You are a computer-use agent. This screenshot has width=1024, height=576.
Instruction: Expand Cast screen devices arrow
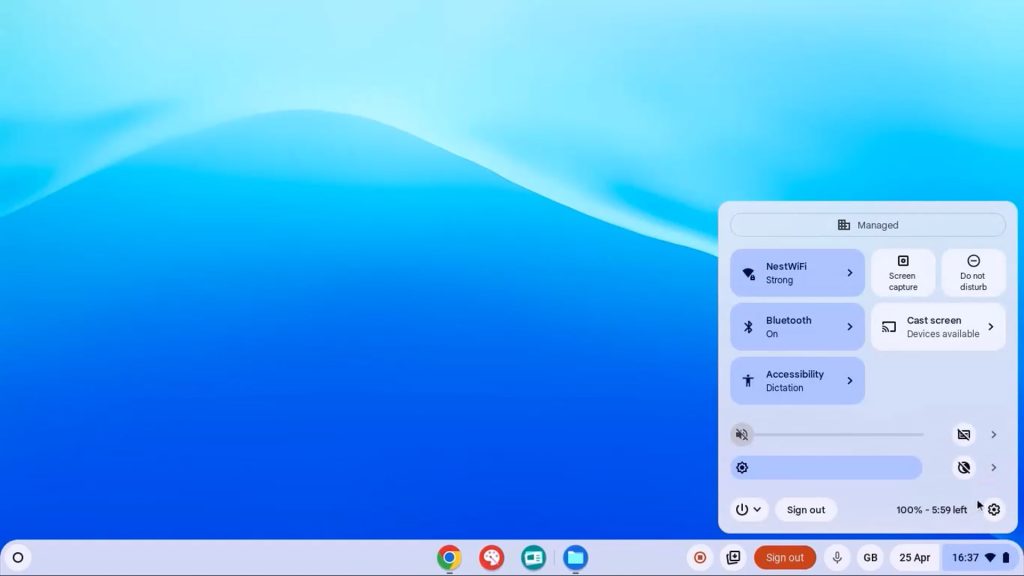(x=991, y=327)
